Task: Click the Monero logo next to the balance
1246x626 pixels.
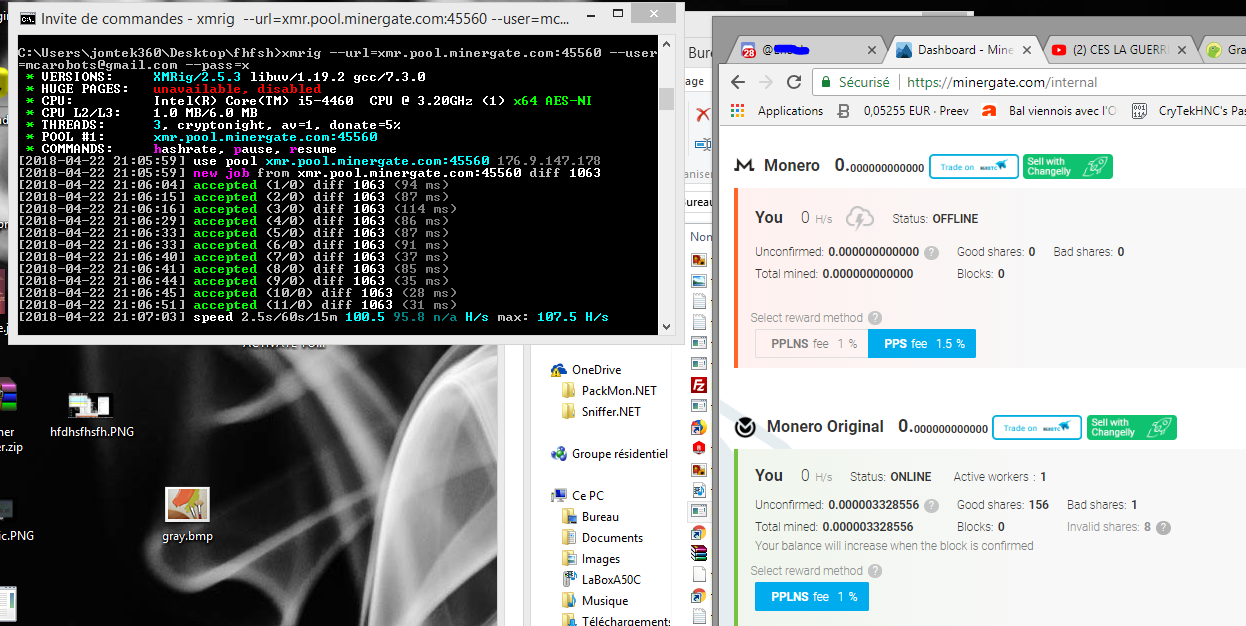Action: click(x=742, y=165)
